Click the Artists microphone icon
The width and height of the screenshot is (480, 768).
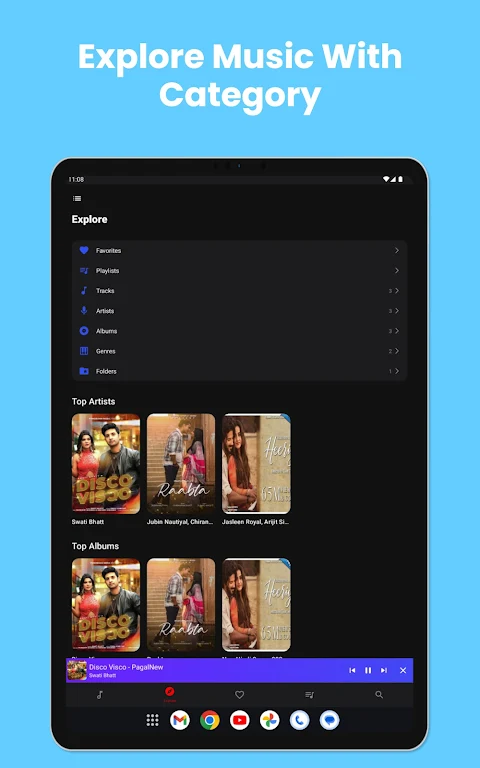84,311
